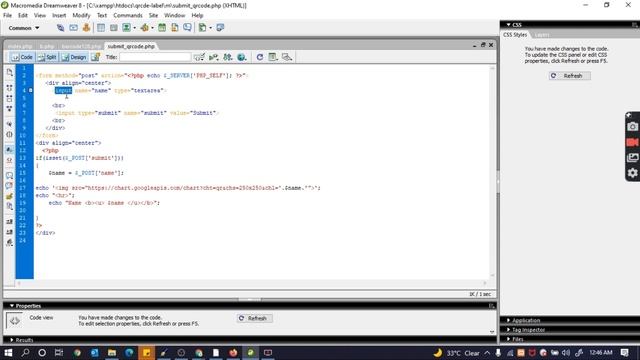640x360 pixels.
Task: Click Collapse Full Tag in coding toolbar
Action: (9, 88)
